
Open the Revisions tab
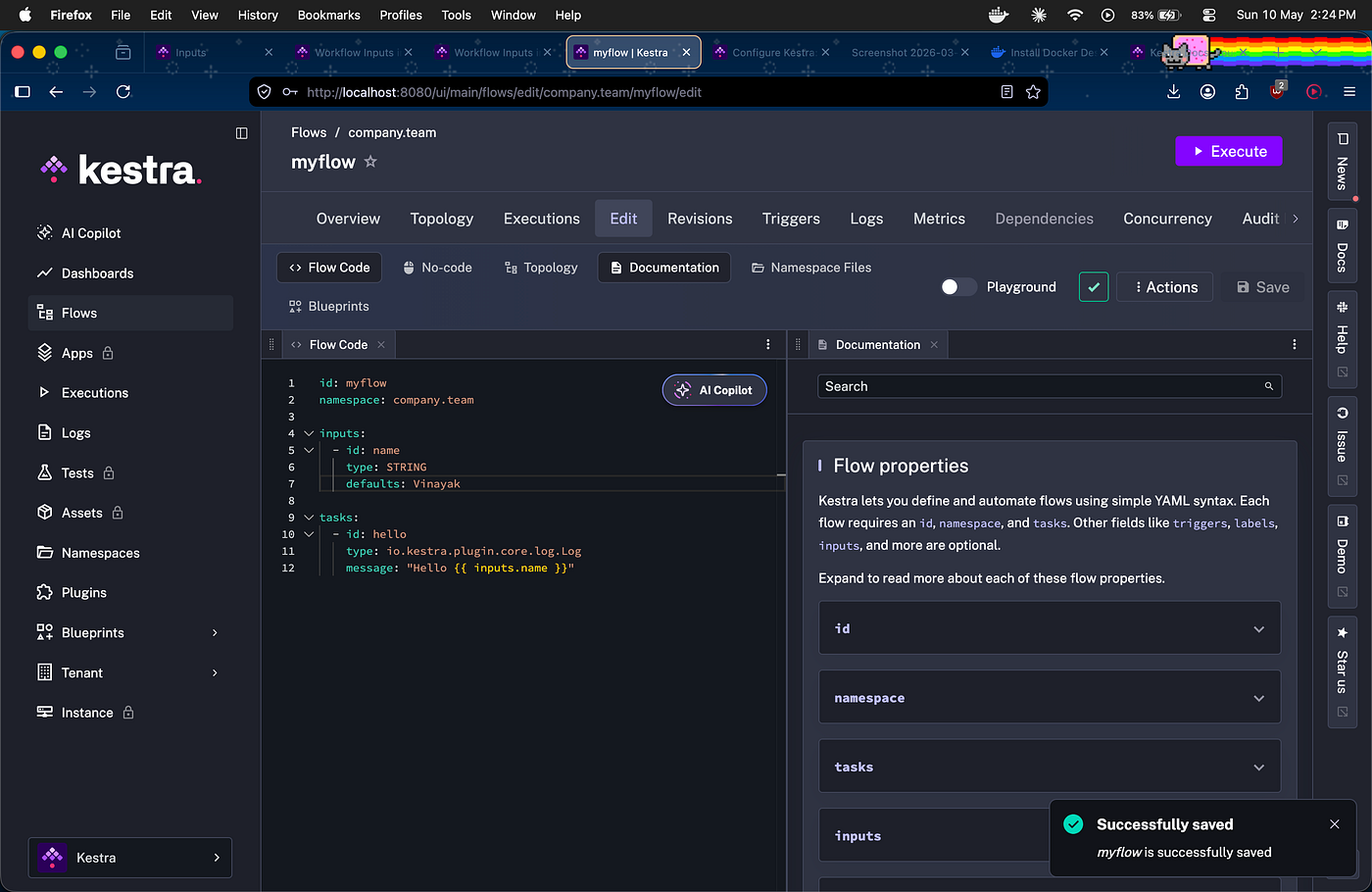click(700, 219)
